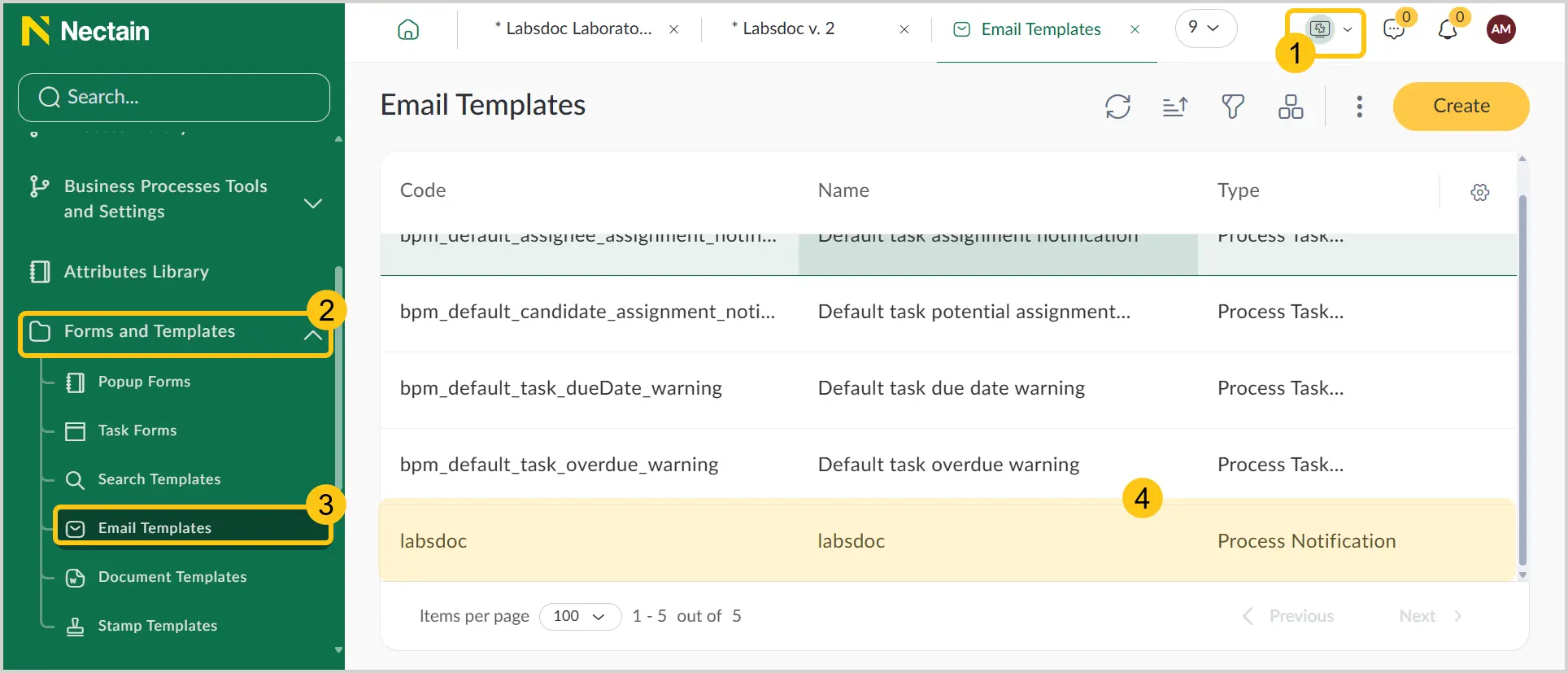
Task: Click the Search Templates magnifier icon
Action: tap(75, 480)
